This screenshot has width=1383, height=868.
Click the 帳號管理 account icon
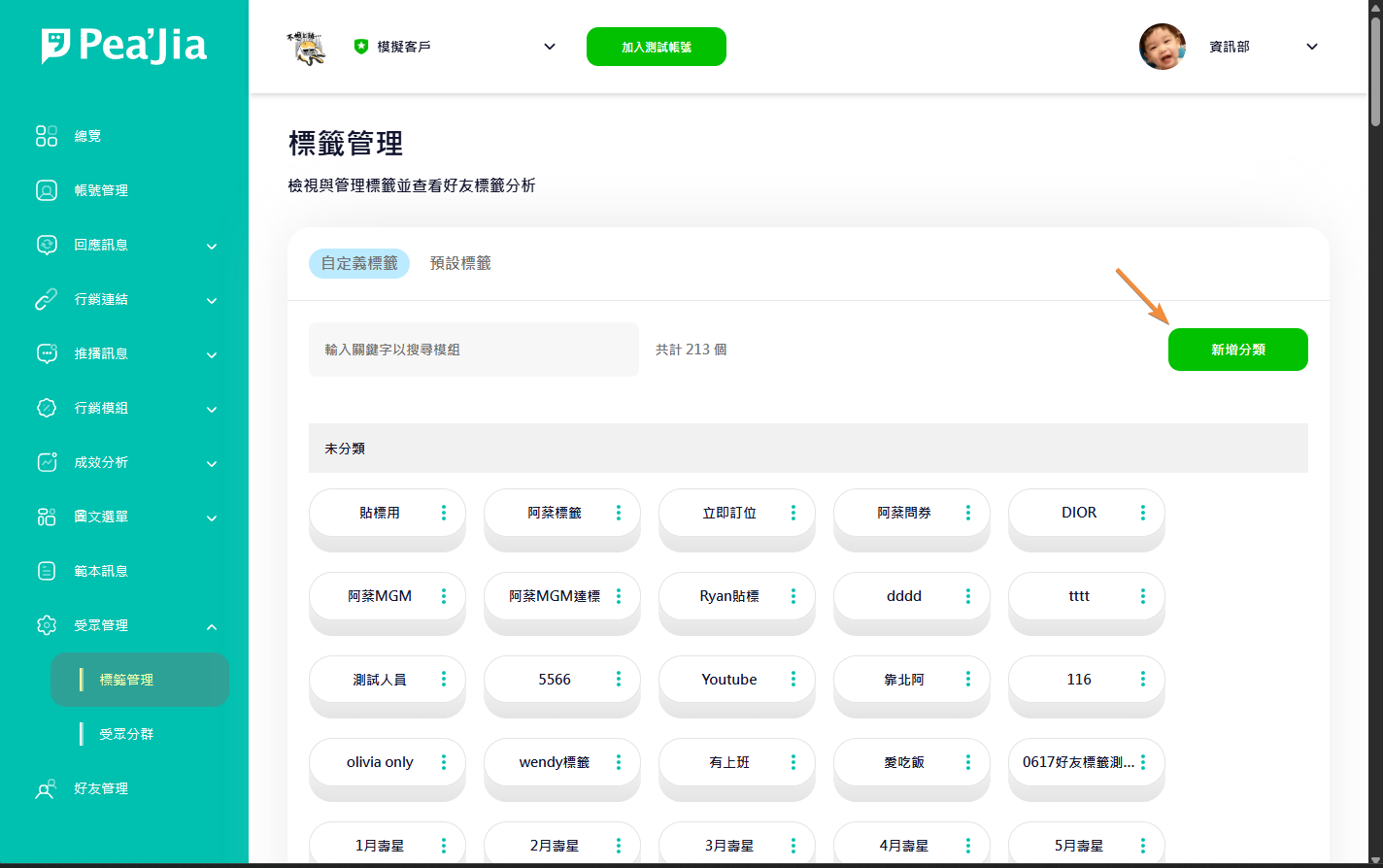pos(47,190)
